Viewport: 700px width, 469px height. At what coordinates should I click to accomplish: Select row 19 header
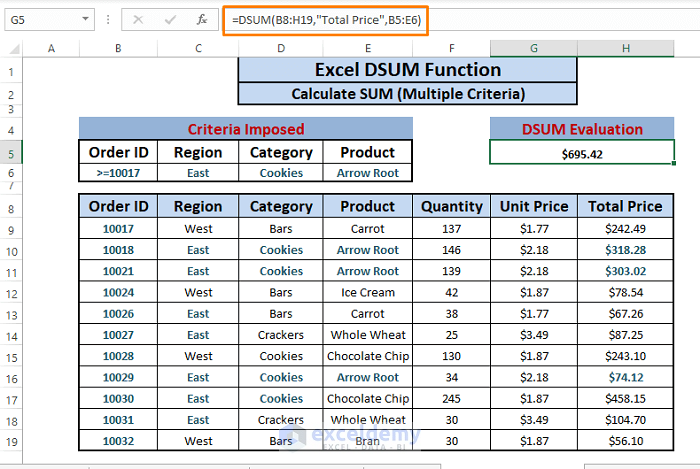click(11, 440)
